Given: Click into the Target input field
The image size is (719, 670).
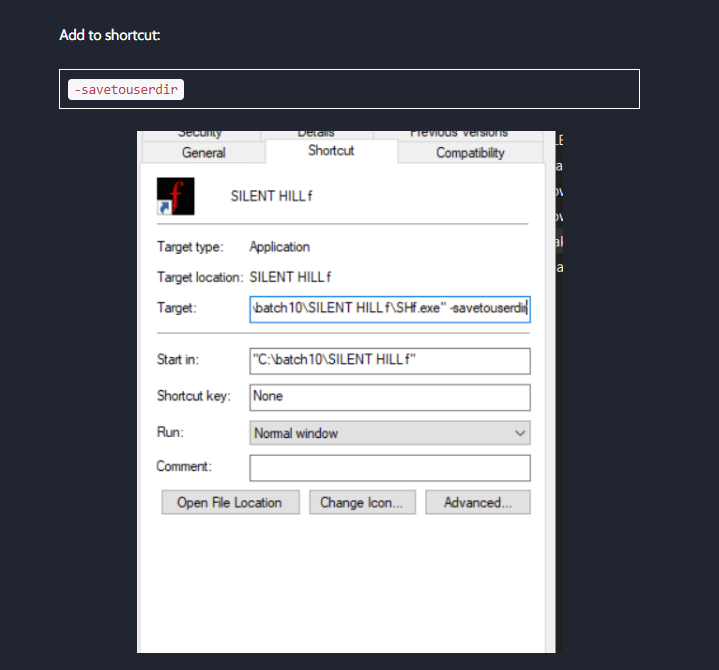Looking at the screenshot, I should (390, 309).
